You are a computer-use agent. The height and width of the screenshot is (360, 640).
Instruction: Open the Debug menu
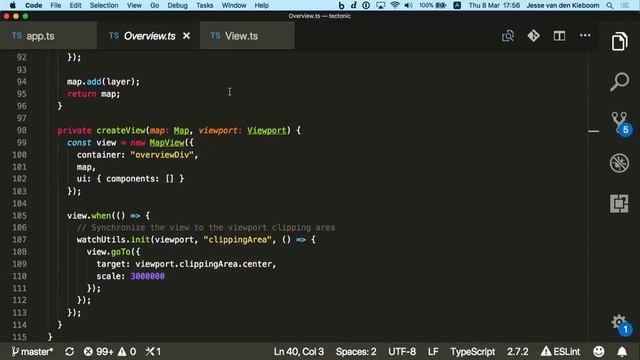click(178, 5)
